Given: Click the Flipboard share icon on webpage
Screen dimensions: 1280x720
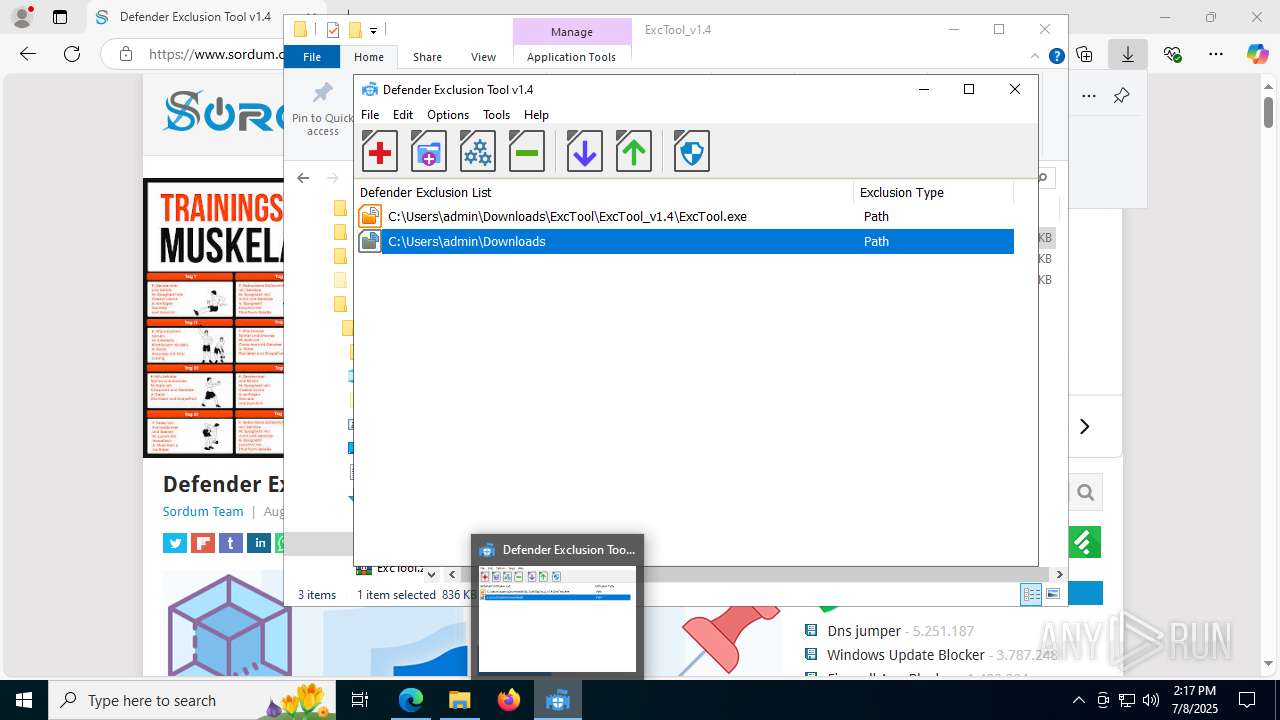Looking at the screenshot, I should [x=203, y=543].
